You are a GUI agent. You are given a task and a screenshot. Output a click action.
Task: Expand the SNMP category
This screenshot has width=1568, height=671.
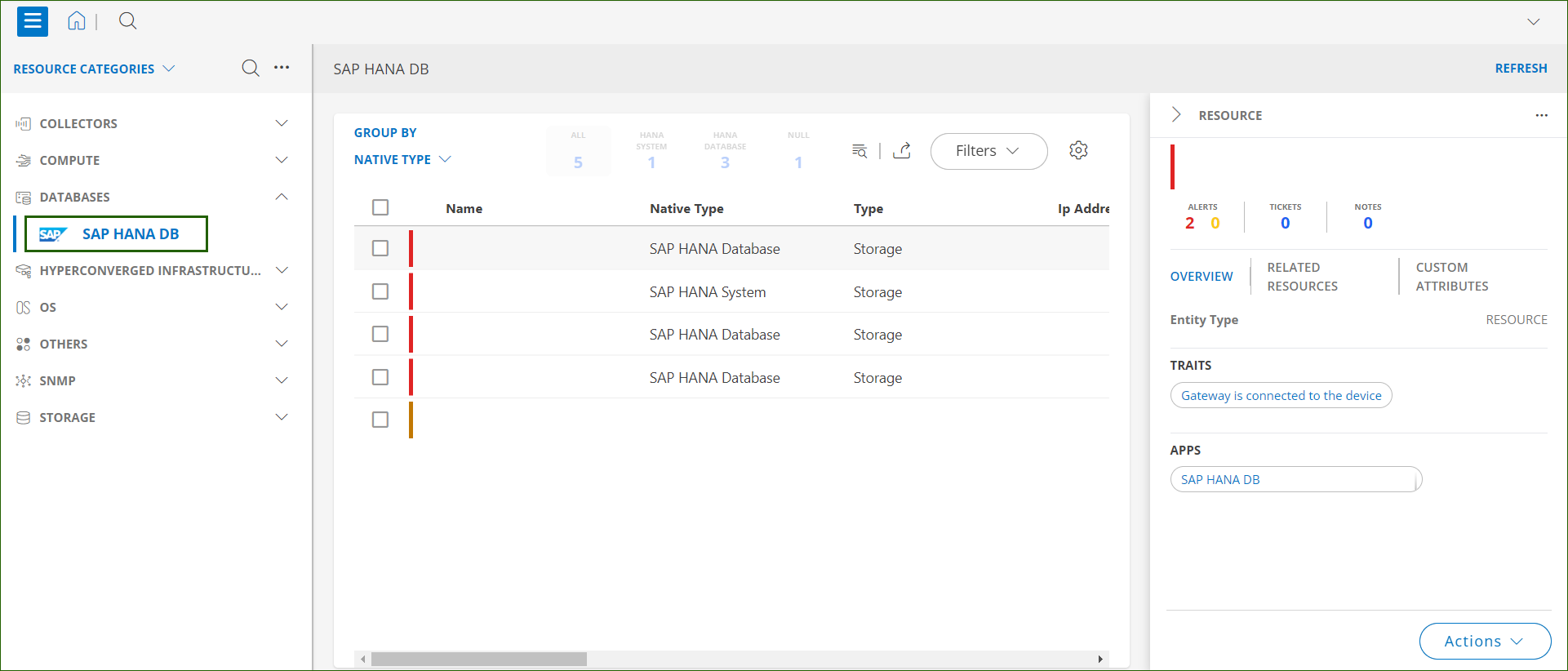click(282, 380)
